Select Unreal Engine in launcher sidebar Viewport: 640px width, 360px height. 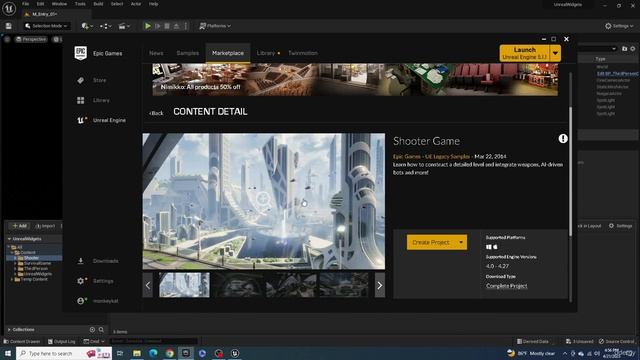coord(109,120)
